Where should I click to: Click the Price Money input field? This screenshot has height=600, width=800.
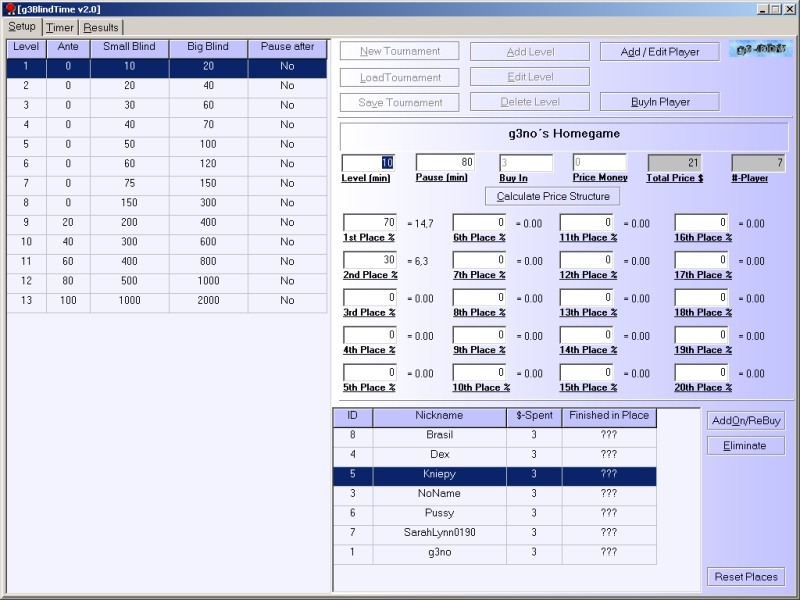pyautogui.click(x=599, y=162)
